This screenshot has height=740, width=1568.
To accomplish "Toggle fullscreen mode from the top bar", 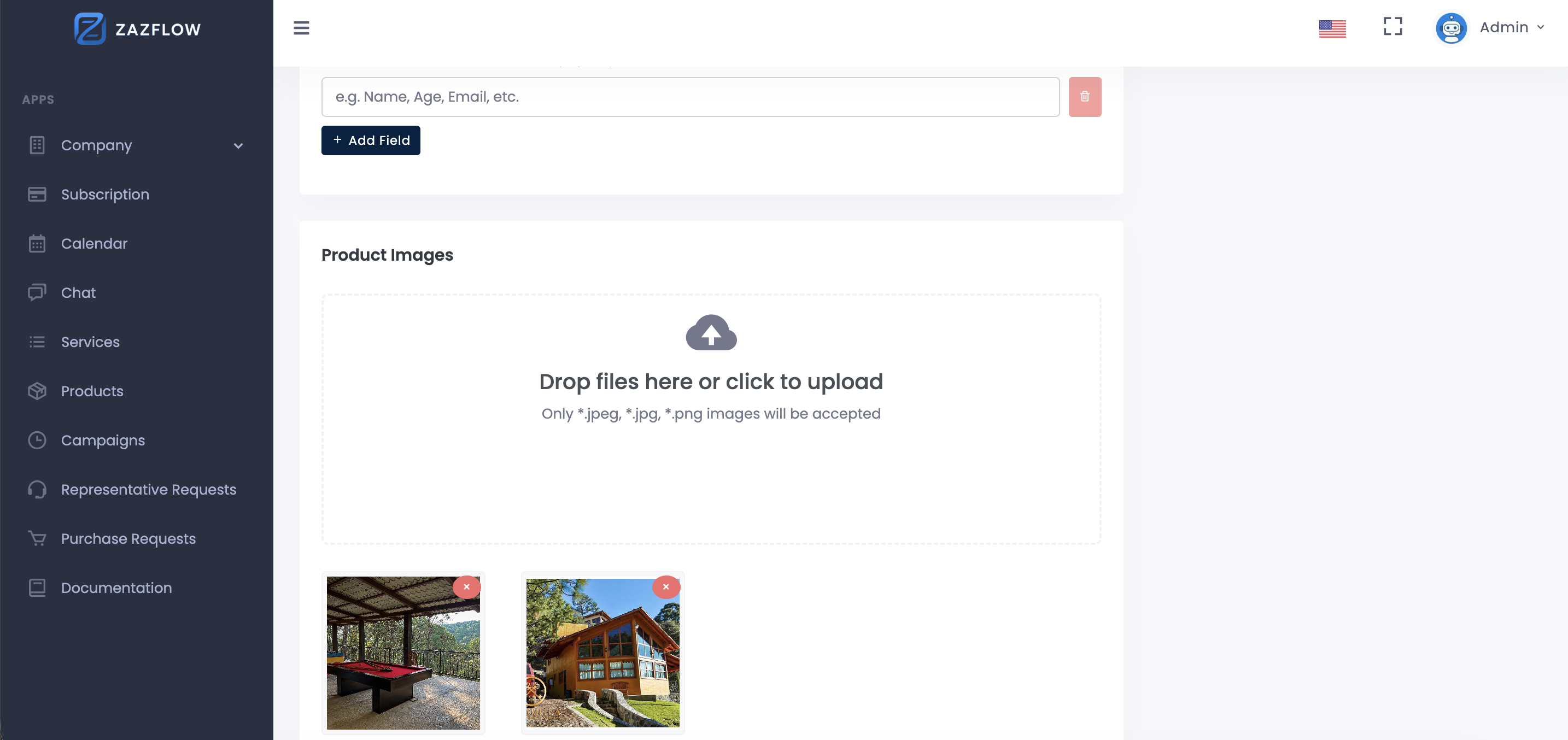I will tap(1393, 27).
